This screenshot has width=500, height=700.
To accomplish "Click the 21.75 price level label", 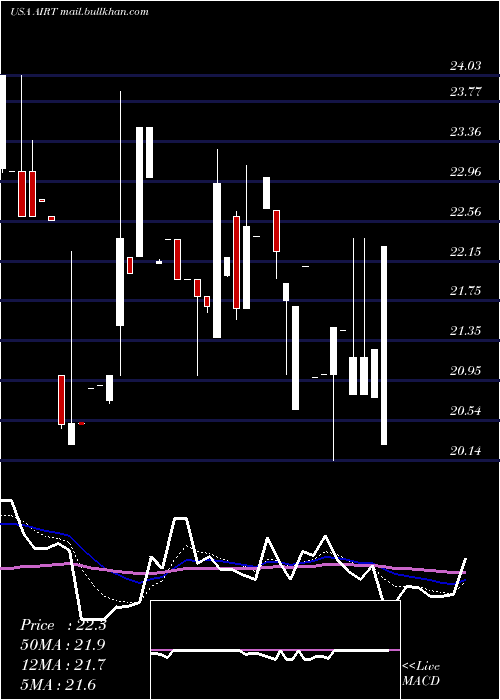I will click(x=466, y=291).
